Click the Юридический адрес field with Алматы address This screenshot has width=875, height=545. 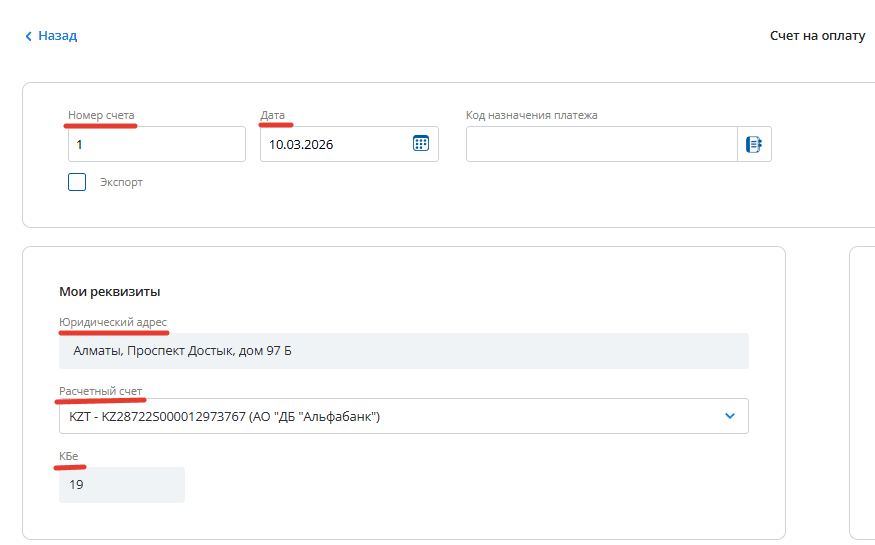403,351
